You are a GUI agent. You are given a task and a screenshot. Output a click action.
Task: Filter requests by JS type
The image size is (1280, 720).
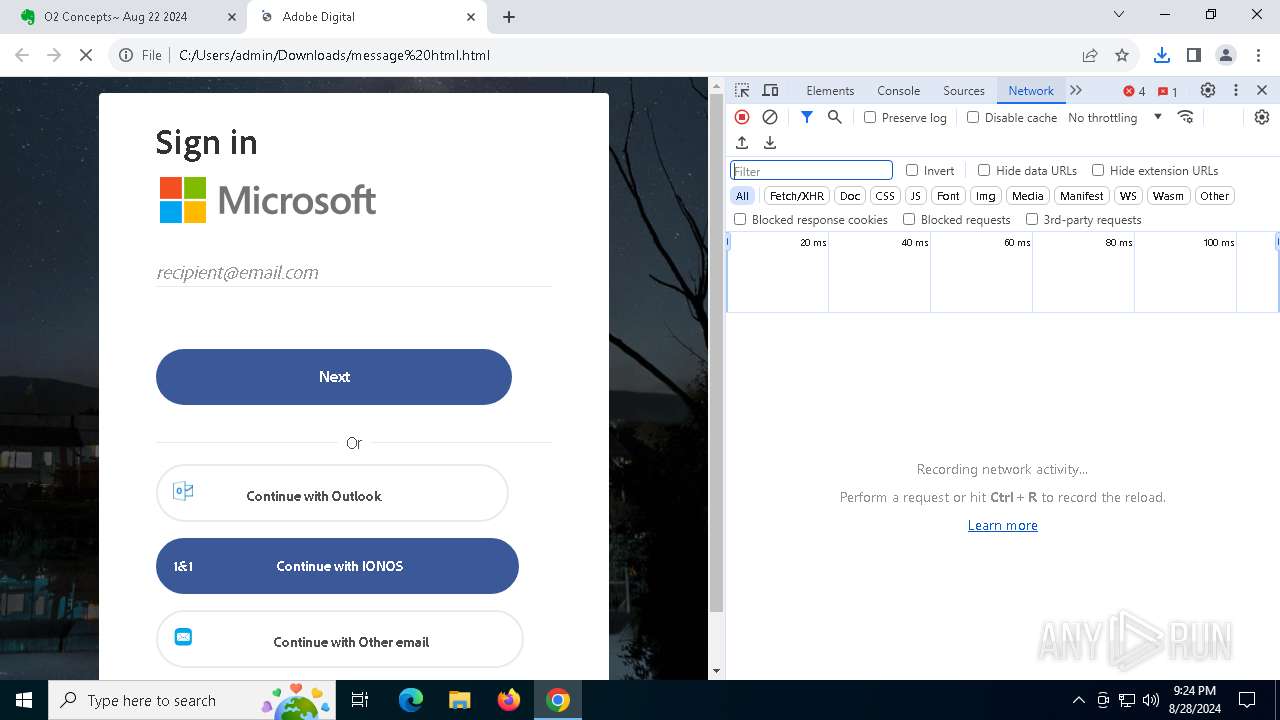coord(915,196)
